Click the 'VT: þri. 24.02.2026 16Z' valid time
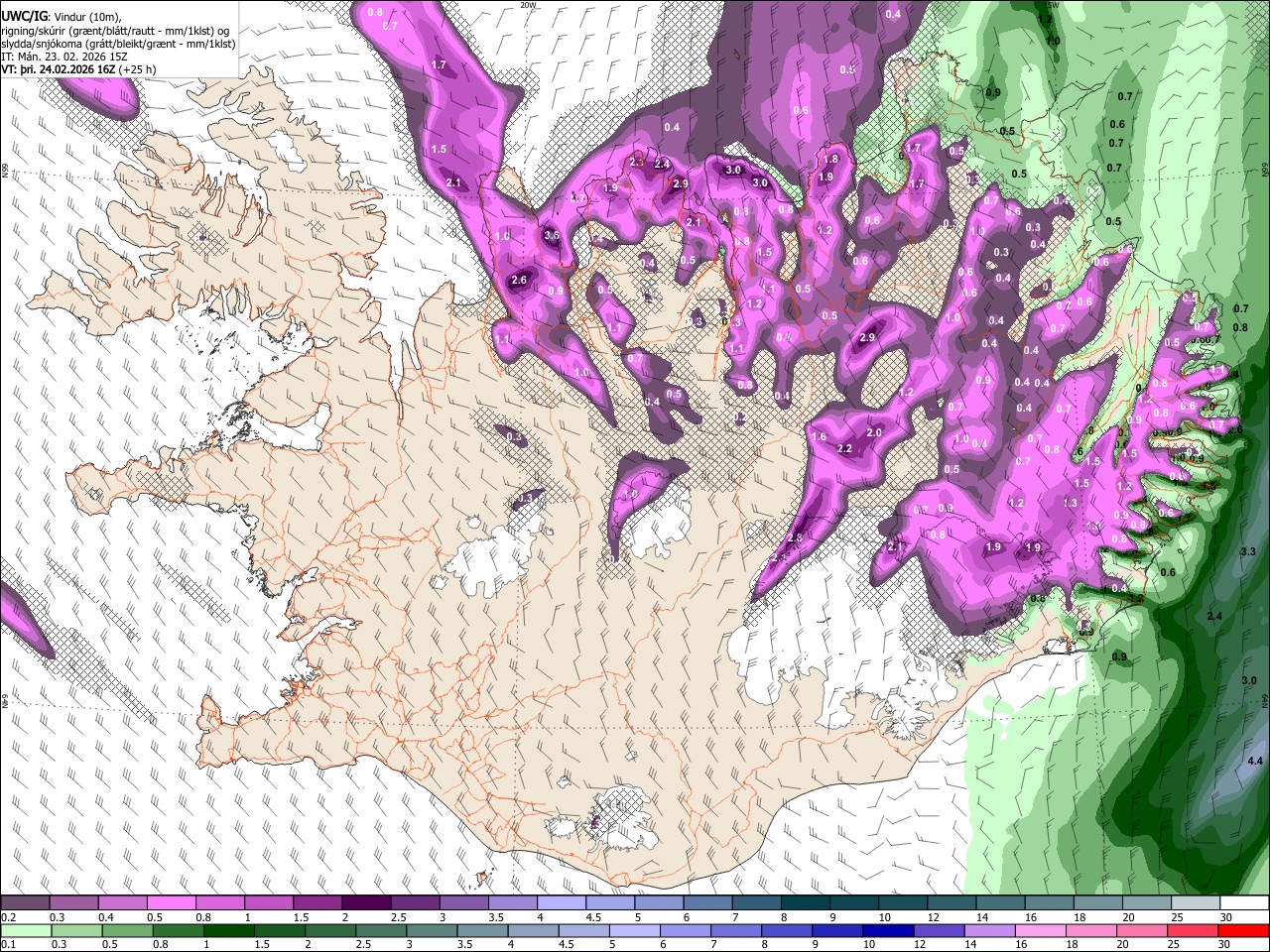 tap(58, 70)
